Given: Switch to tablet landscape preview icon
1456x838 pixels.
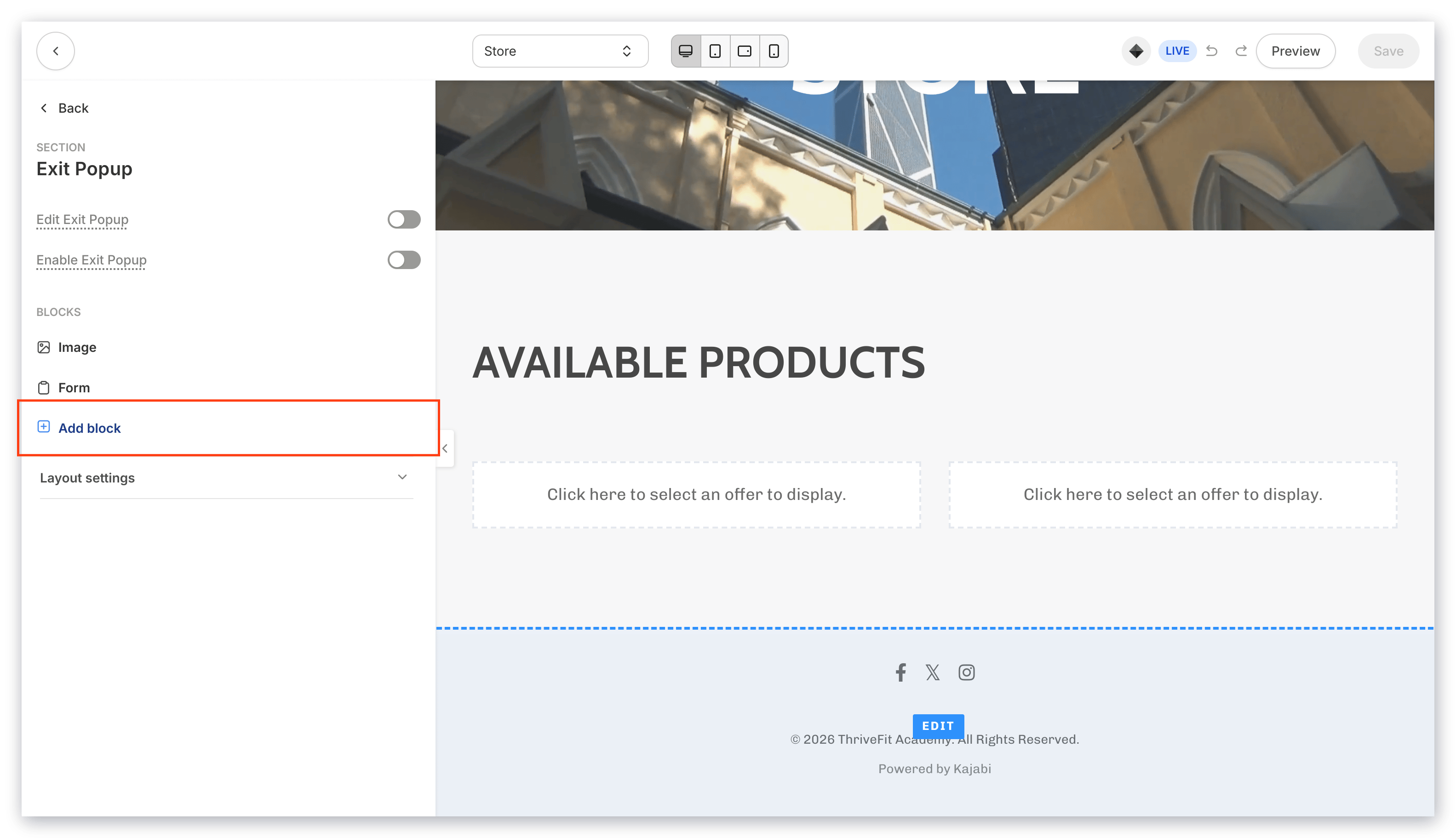Looking at the screenshot, I should pos(744,51).
